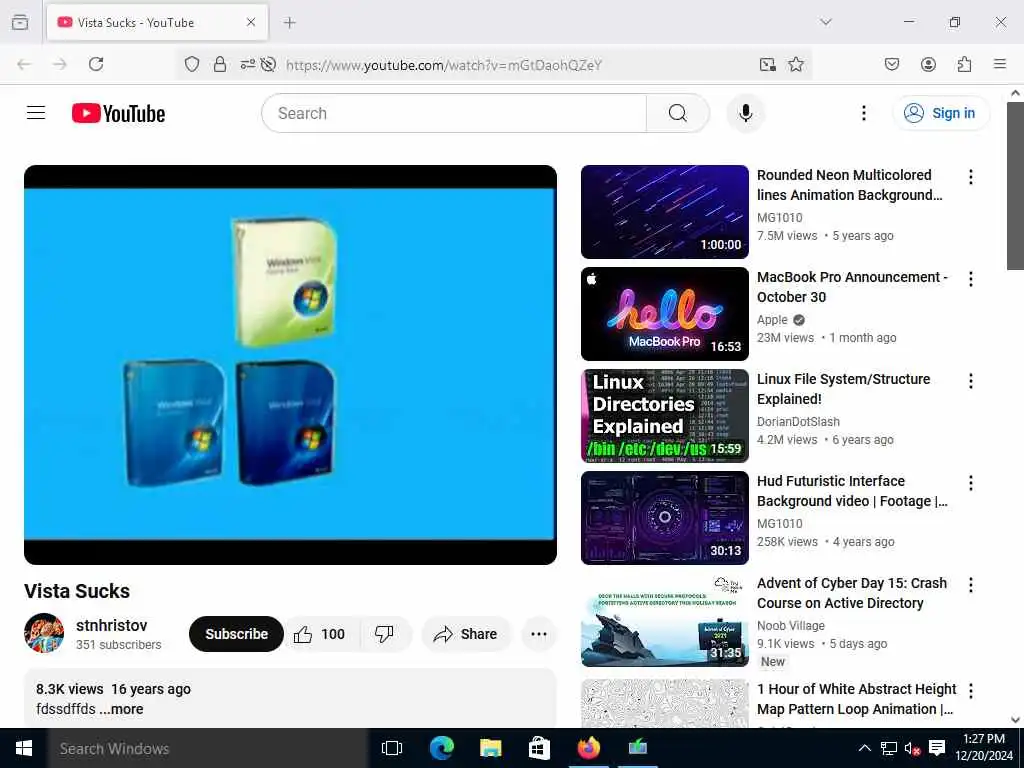Show hidden system tray icons
1024x768 pixels.
[x=864, y=748]
